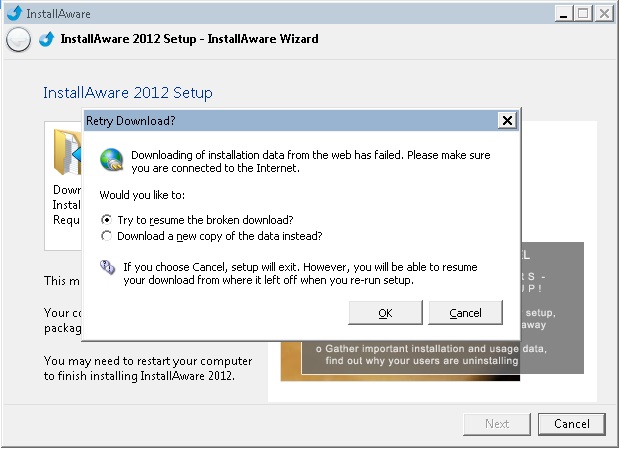Click InstallAware icon beside the wizard title
This screenshot has height=449, width=619.
[47, 39]
